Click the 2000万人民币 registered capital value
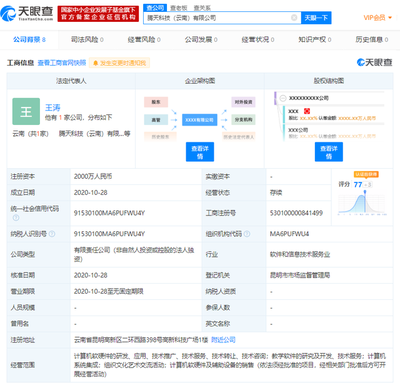Screen dimensions: 400x383 [93, 176]
